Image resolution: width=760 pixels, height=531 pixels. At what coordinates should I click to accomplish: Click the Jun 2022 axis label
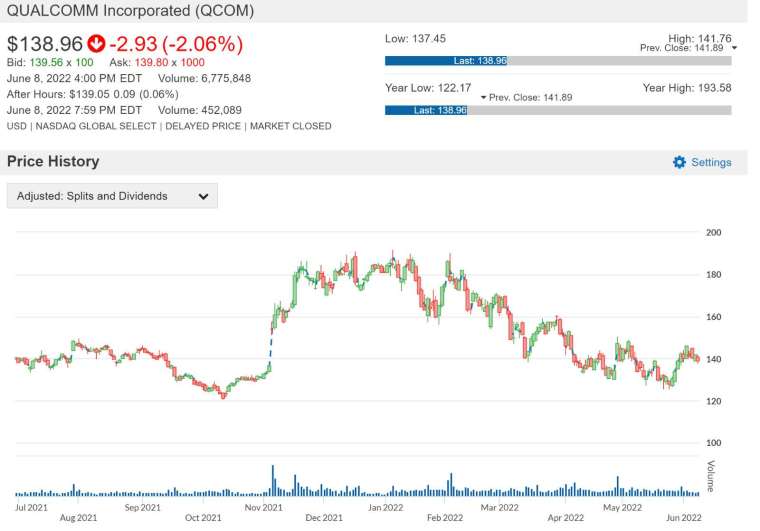pos(683,517)
